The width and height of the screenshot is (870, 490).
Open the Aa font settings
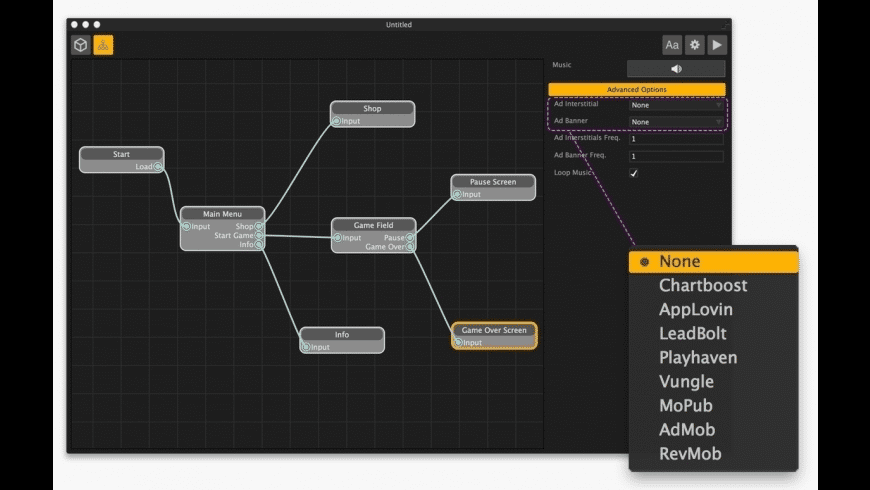click(x=672, y=45)
